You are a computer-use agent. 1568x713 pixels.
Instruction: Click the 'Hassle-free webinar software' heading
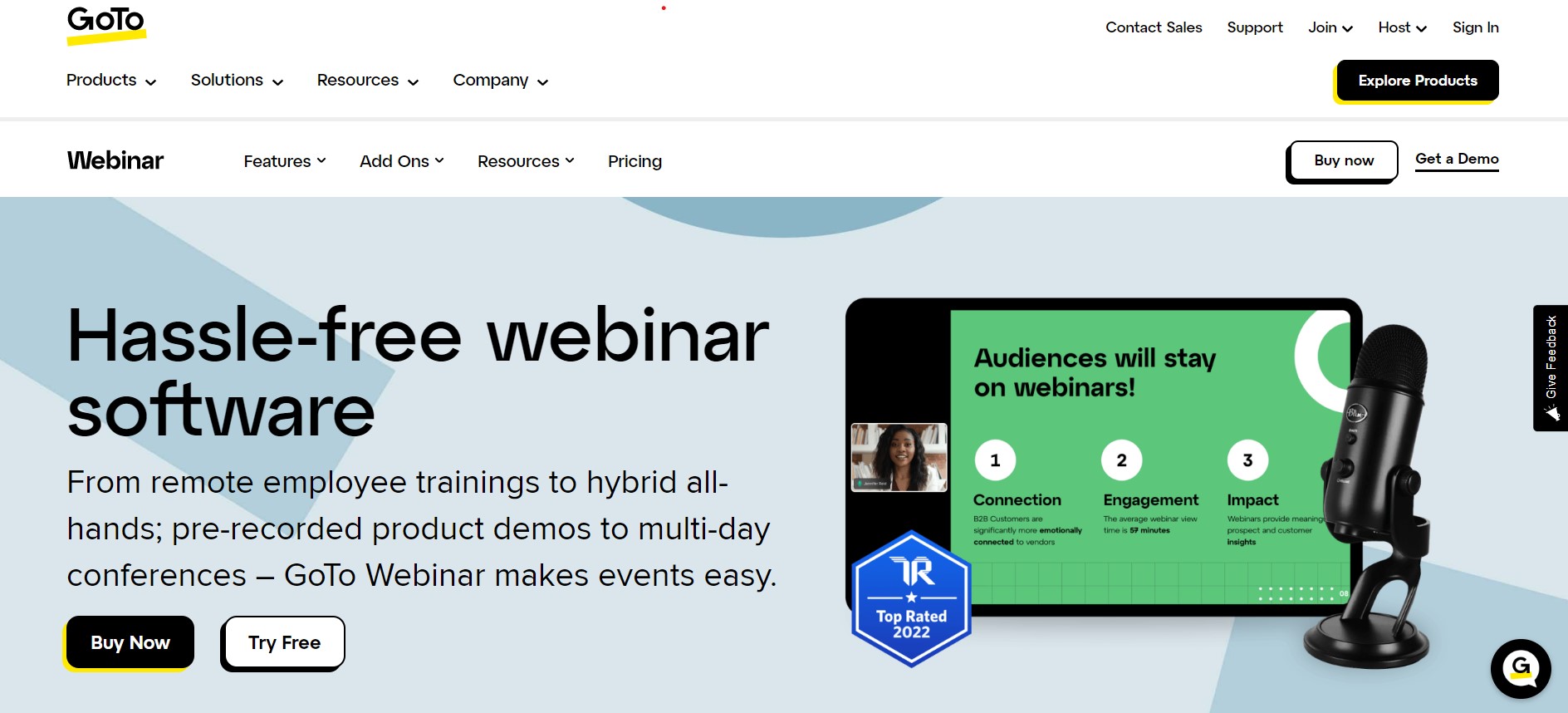click(x=418, y=372)
